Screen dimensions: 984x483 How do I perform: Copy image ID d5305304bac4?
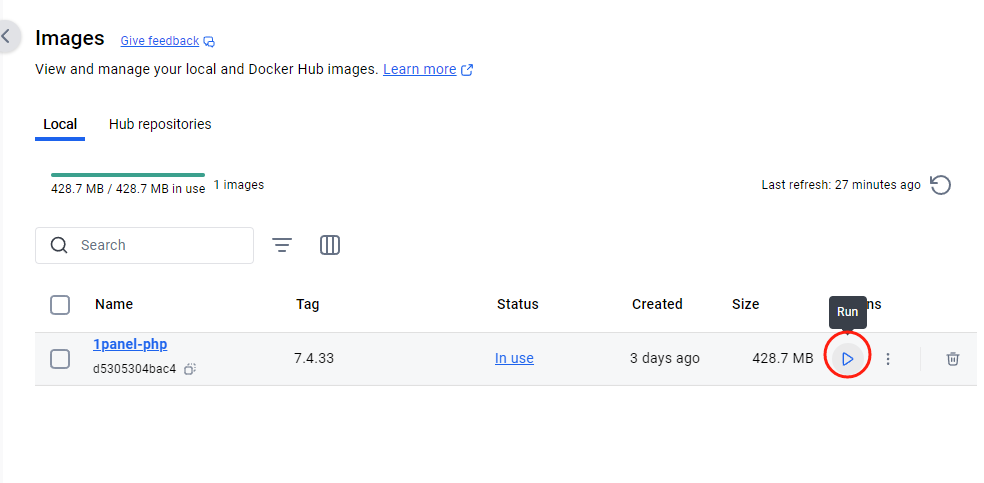tap(190, 369)
